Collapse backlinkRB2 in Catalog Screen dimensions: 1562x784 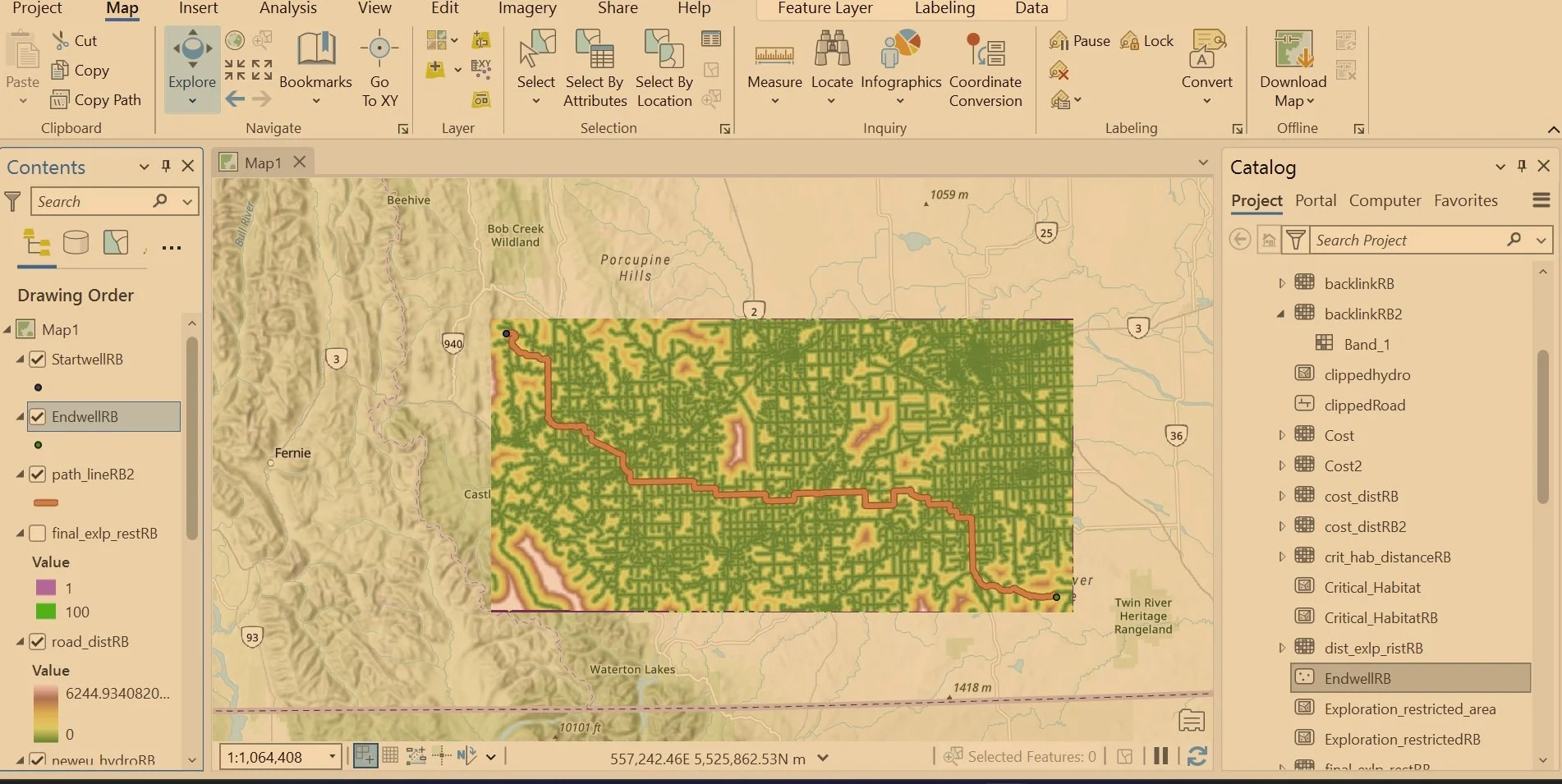click(x=1281, y=314)
